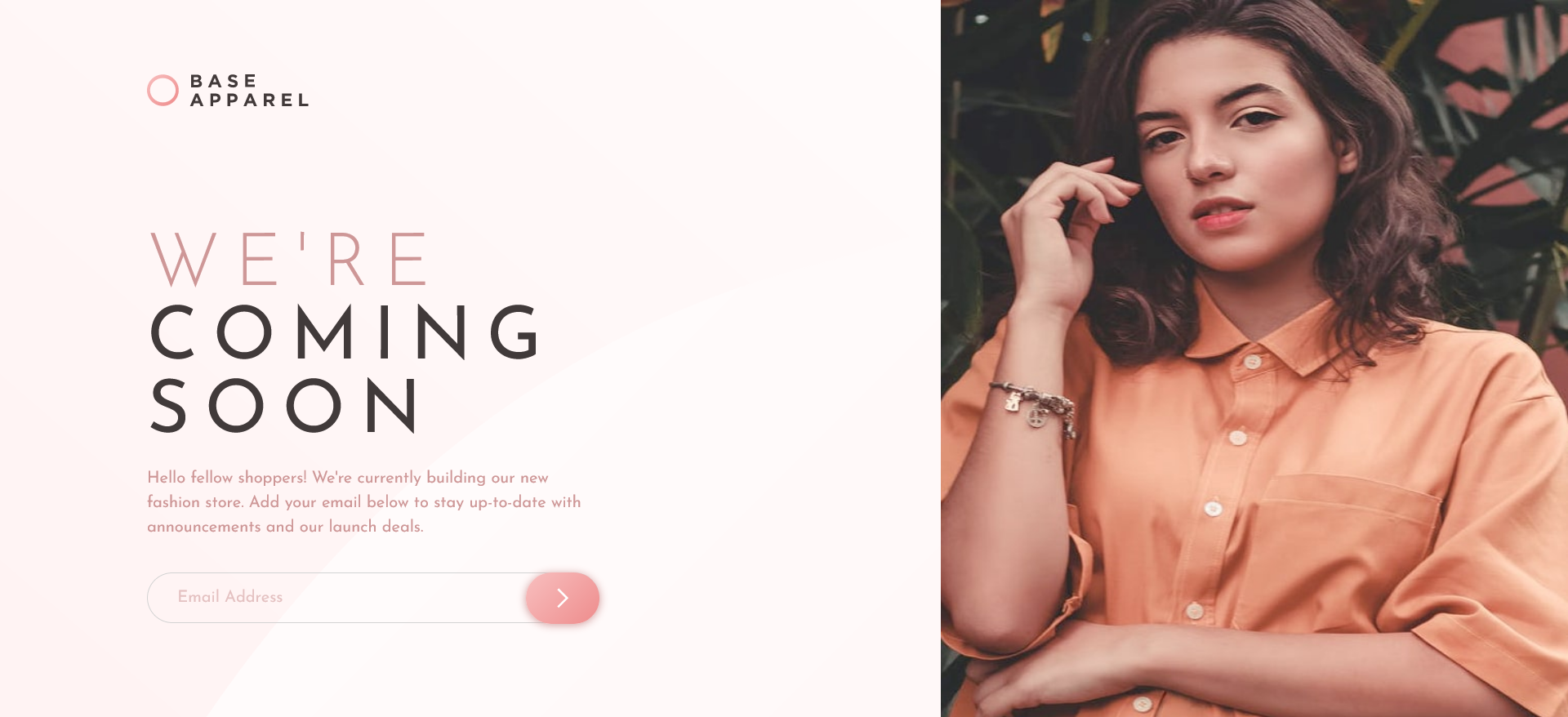Click the "up-to-date" phrase in description
1568x717 pixels.
[507, 503]
